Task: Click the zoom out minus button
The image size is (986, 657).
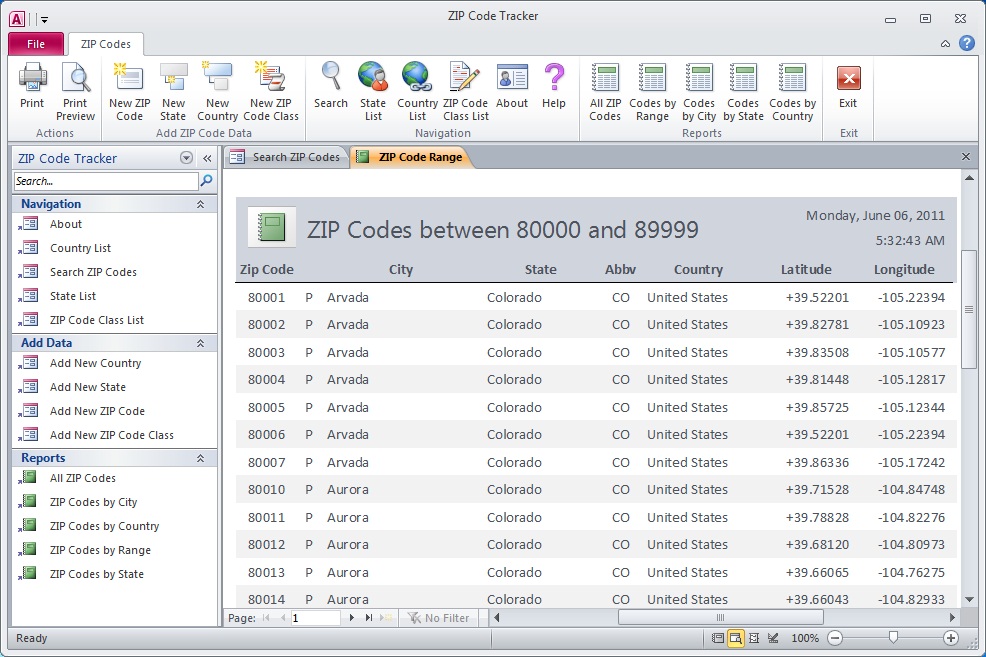Action: click(835, 638)
